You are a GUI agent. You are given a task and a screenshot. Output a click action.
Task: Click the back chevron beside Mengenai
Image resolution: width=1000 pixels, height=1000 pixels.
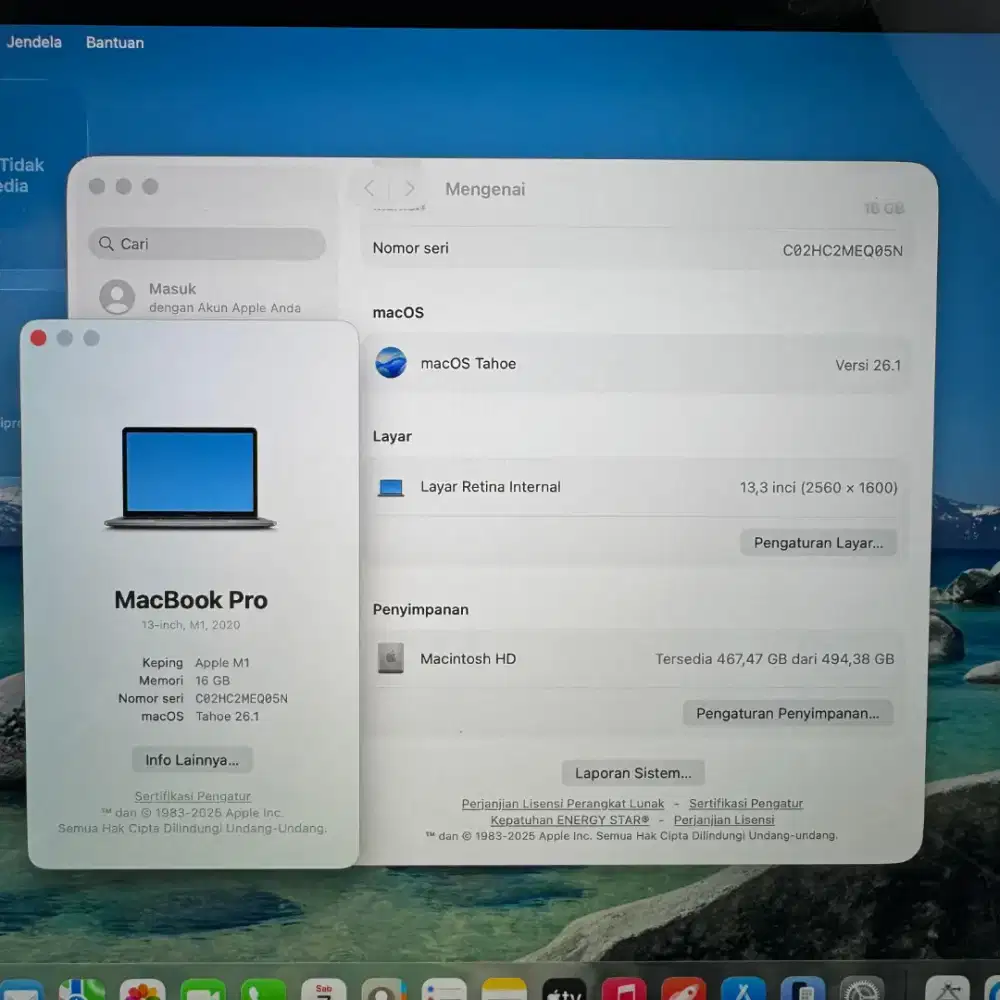pyautogui.click(x=369, y=188)
